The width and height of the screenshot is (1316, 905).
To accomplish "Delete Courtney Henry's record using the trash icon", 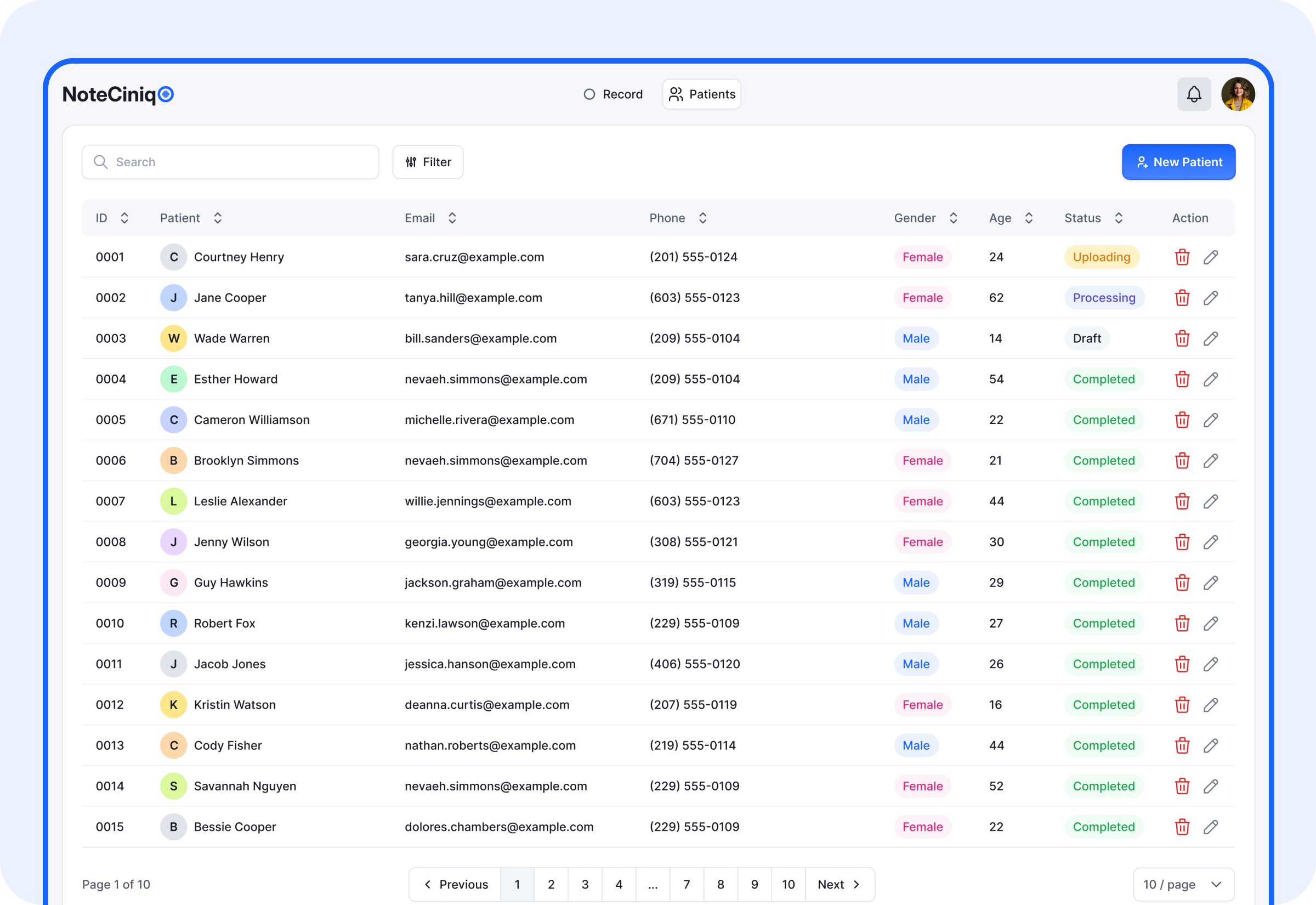I will (x=1182, y=257).
